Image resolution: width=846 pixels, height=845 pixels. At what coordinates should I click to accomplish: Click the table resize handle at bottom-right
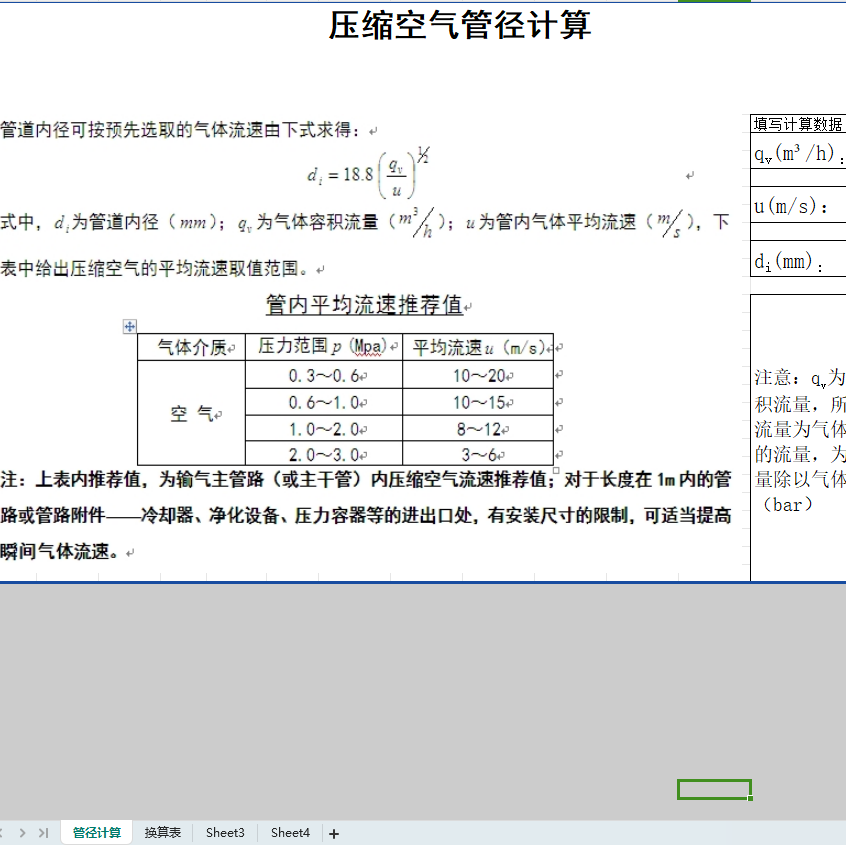pyautogui.click(x=556, y=468)
